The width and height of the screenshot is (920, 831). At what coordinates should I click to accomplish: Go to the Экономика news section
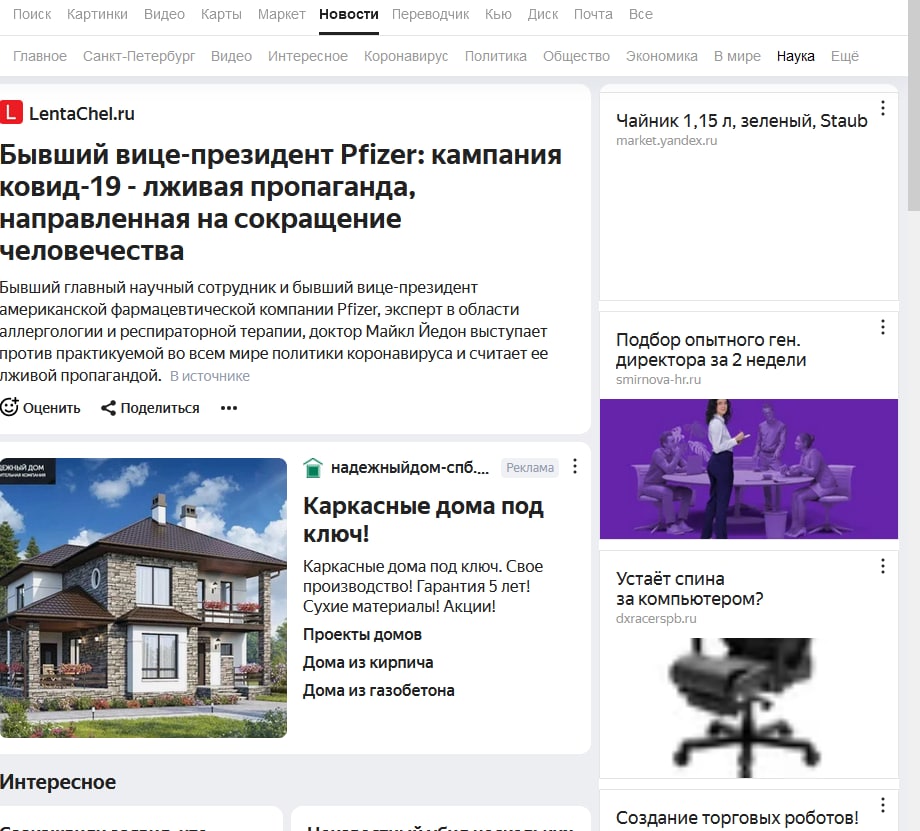[662, 56]
